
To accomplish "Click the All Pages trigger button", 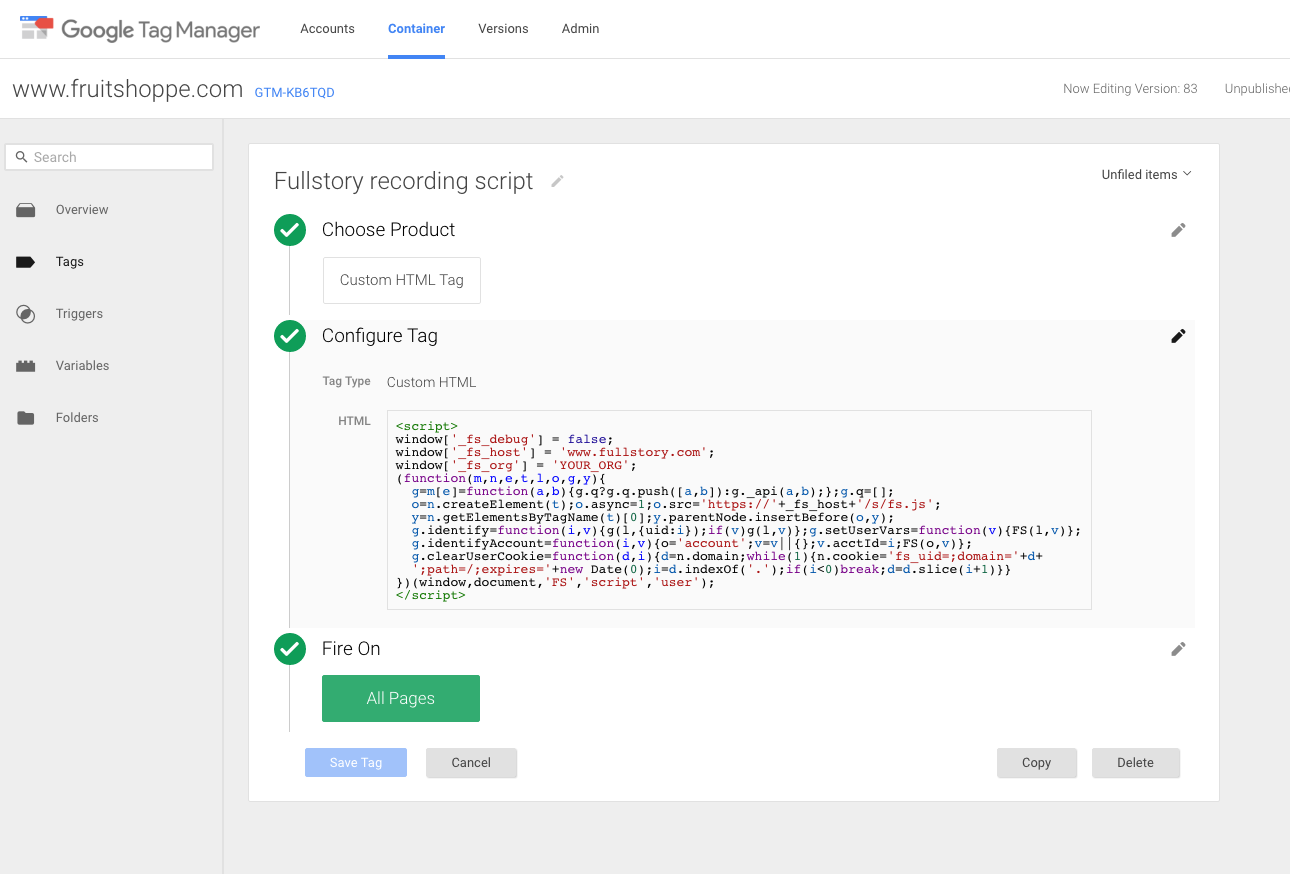I will click(401, 698).
